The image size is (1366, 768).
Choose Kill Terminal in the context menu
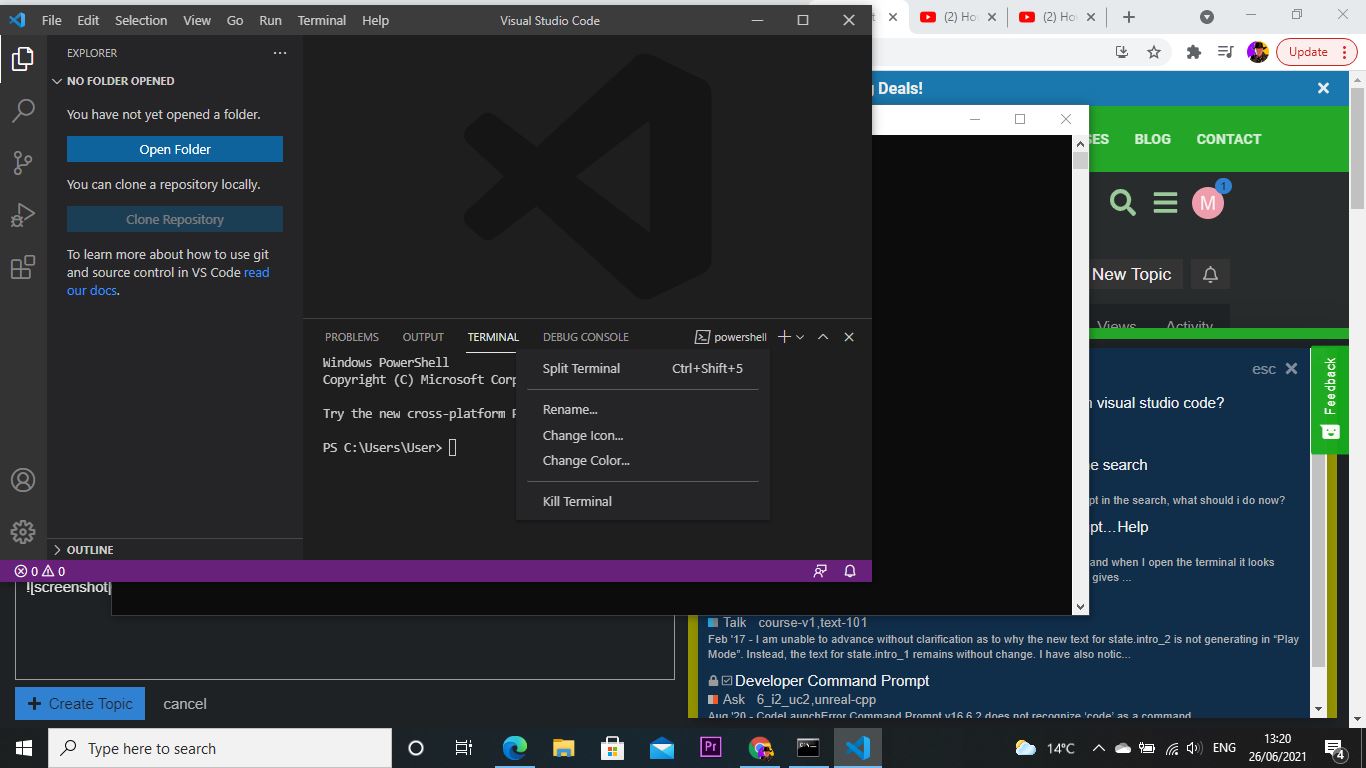tap(577, 501)
